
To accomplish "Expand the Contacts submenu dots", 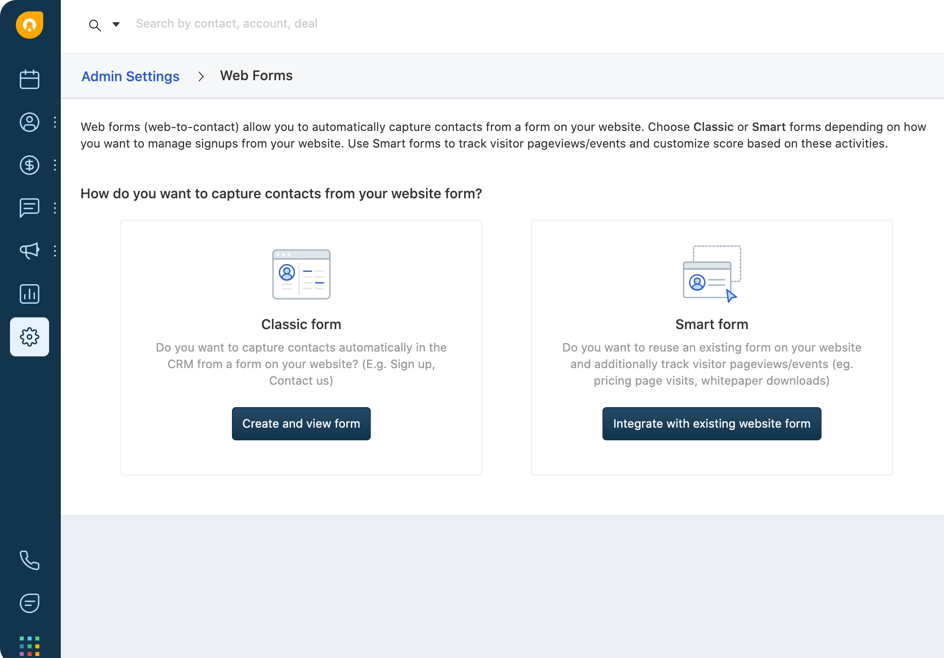I will 55,122.
